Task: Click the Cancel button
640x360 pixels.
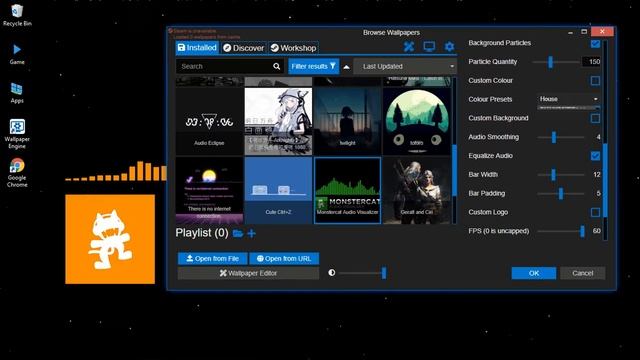Action: 582,273
